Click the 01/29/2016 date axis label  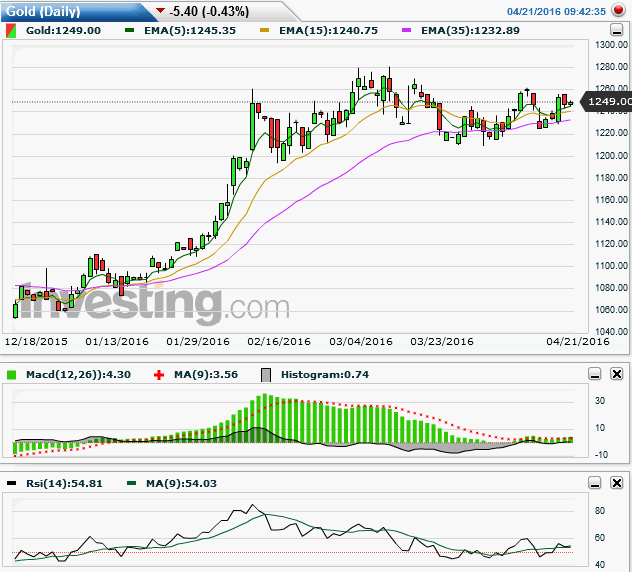point(198,342)
